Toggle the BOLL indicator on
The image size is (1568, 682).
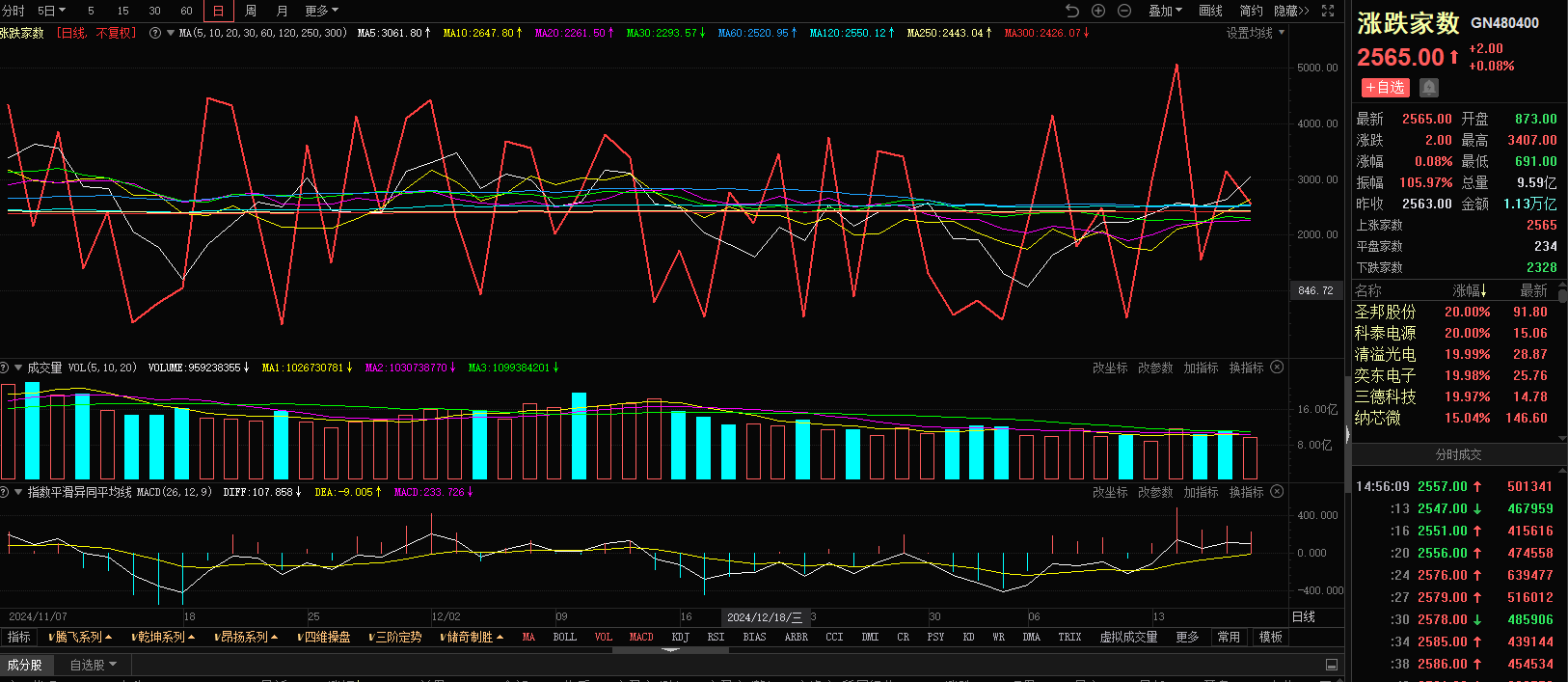click(x=564, y=637)
